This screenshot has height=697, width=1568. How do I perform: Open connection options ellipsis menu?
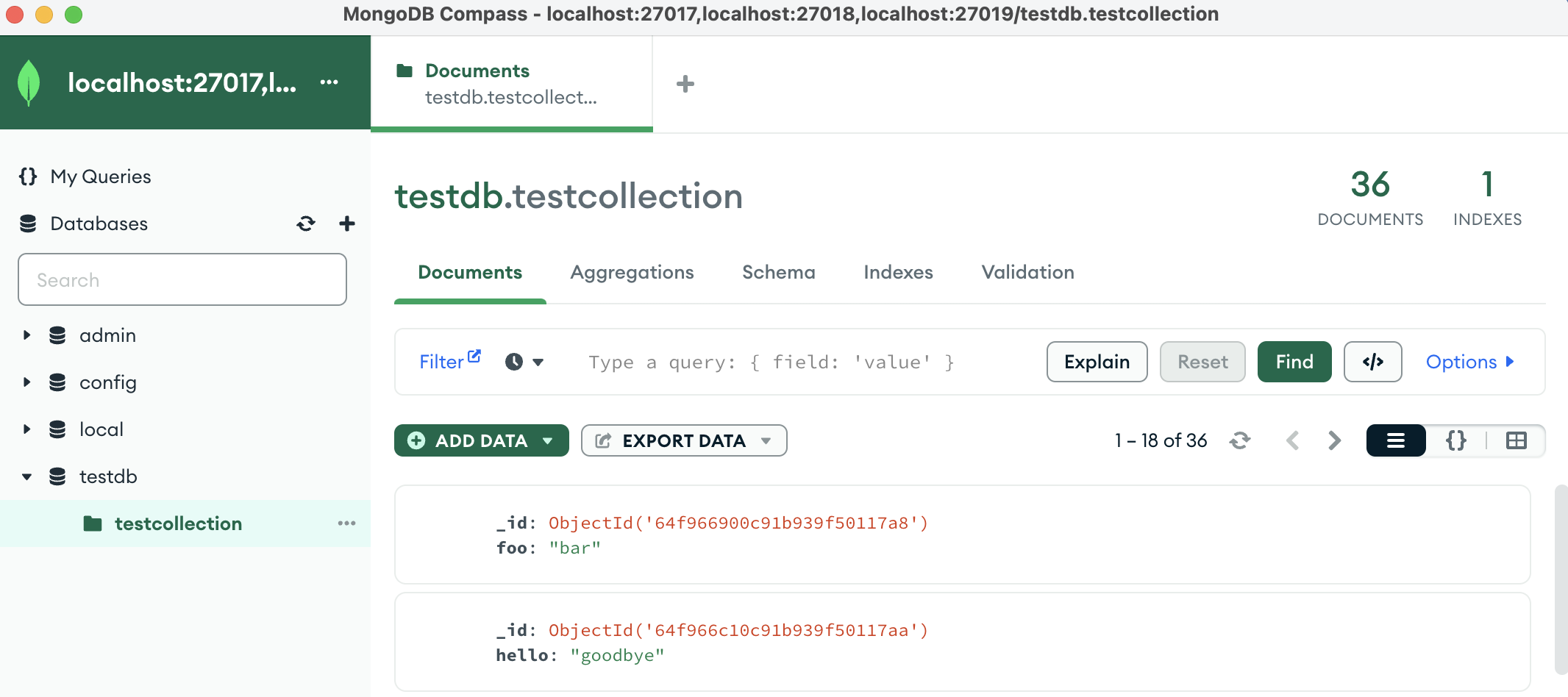[x=329, y=82]
